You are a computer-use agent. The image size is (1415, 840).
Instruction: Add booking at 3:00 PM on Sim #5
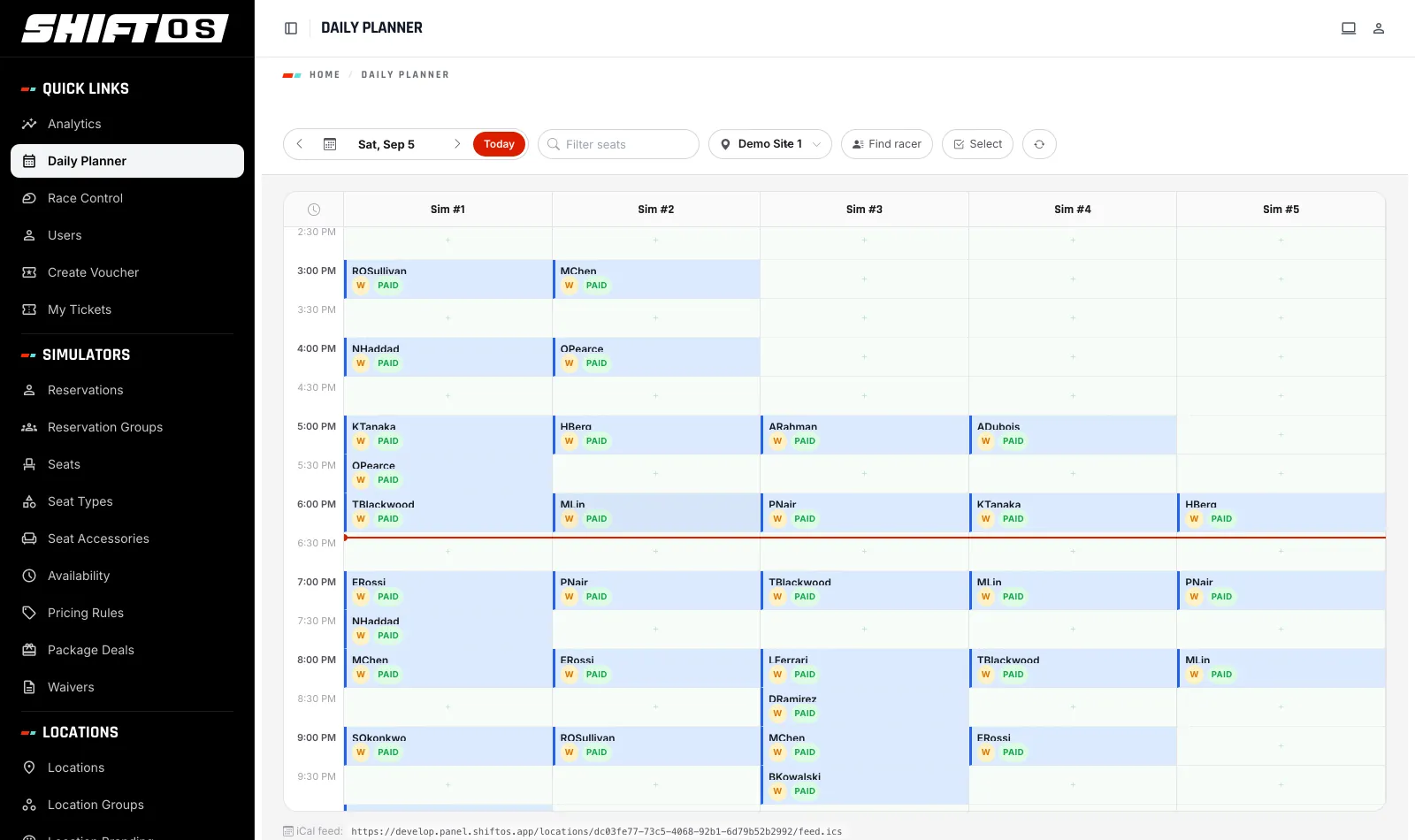(x=1281, y=279)
